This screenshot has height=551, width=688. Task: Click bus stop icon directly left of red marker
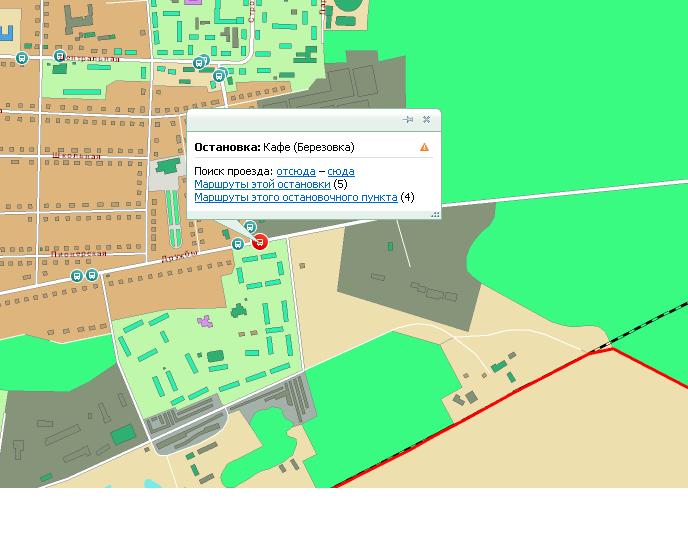click(238, 244)
